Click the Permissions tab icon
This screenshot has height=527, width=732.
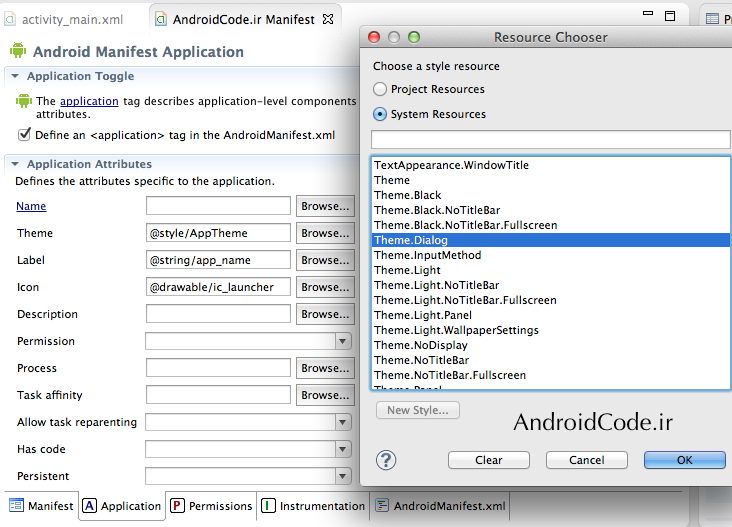(x=177, y=506)
